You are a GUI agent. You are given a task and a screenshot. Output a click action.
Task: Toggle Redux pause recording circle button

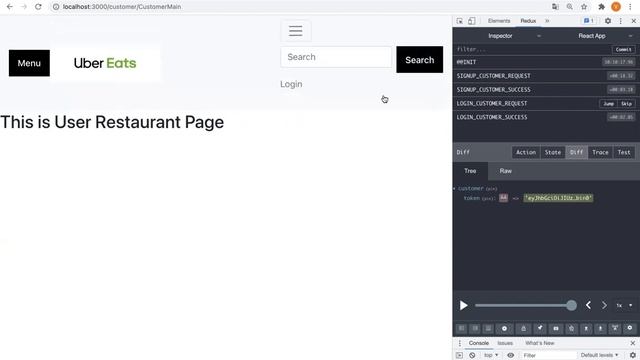(x=504, y=328)
